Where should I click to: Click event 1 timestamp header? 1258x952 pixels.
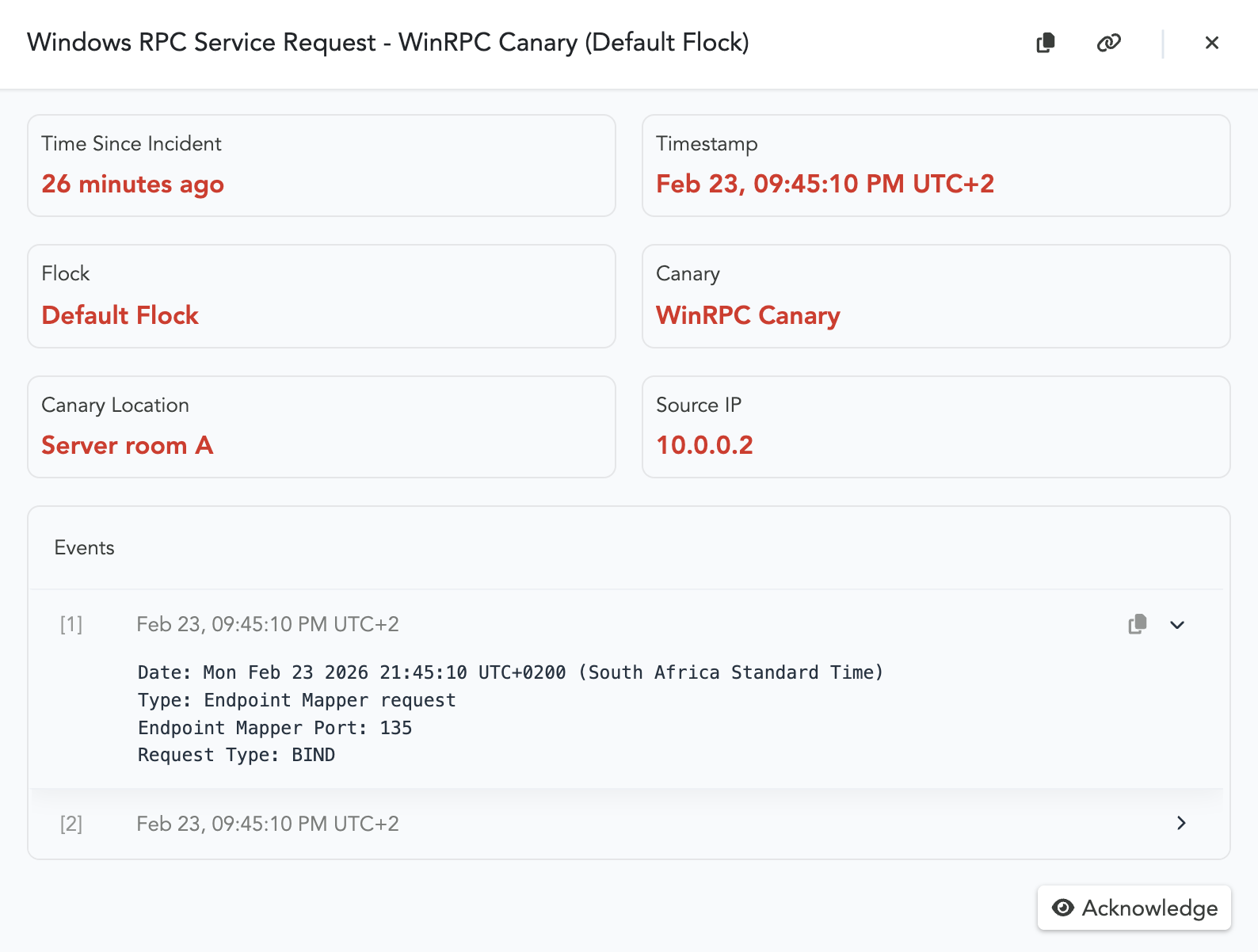268,624
